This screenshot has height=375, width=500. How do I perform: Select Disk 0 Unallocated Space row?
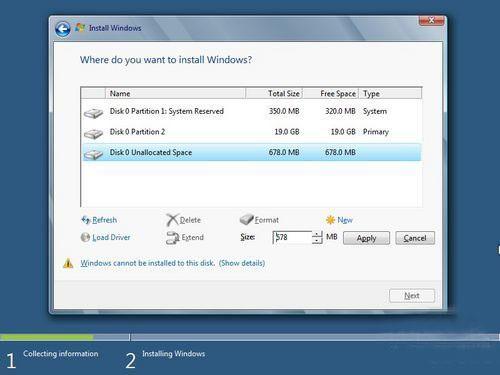[252, 152]
